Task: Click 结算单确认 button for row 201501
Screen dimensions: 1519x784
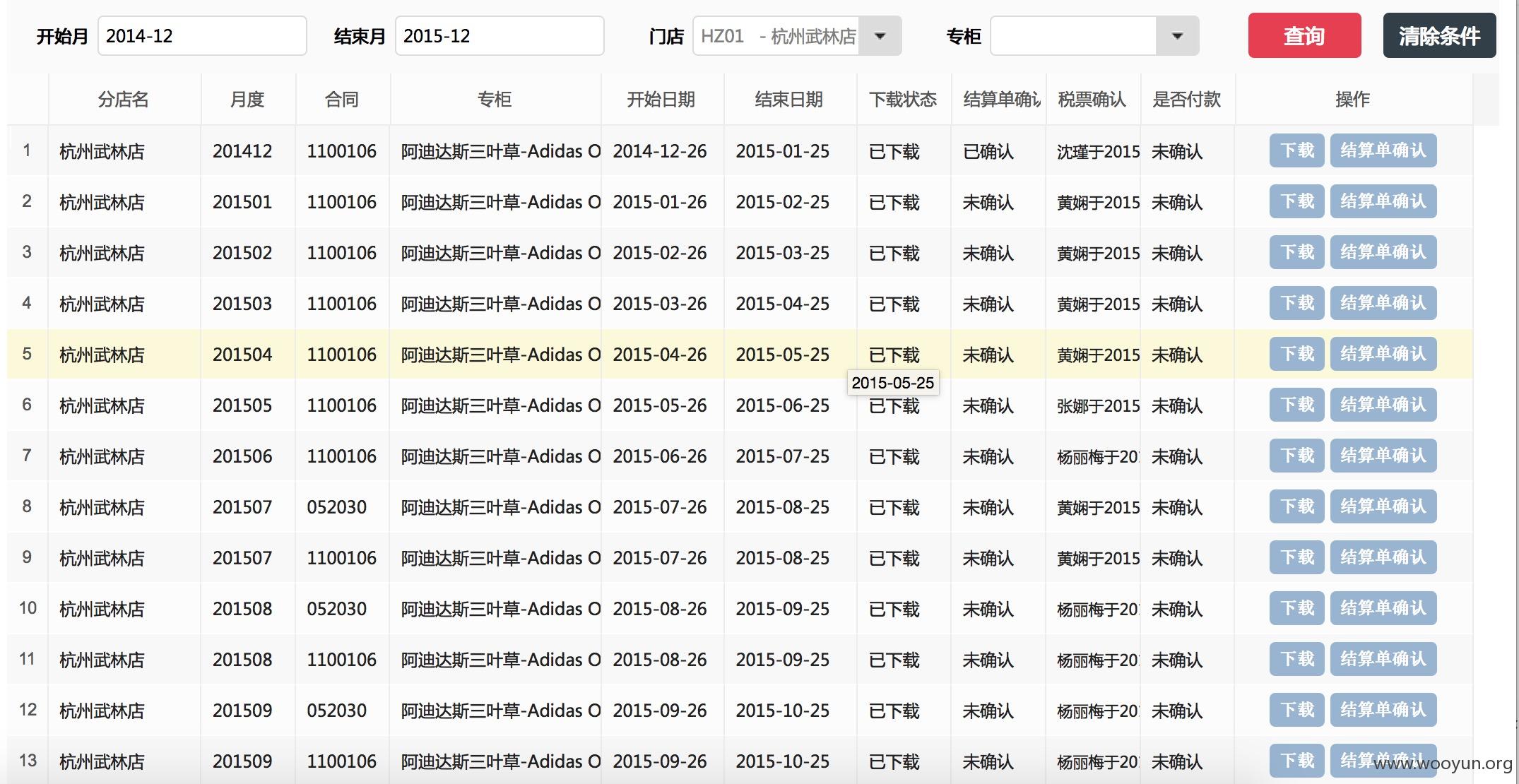Action: (1383, 201)
